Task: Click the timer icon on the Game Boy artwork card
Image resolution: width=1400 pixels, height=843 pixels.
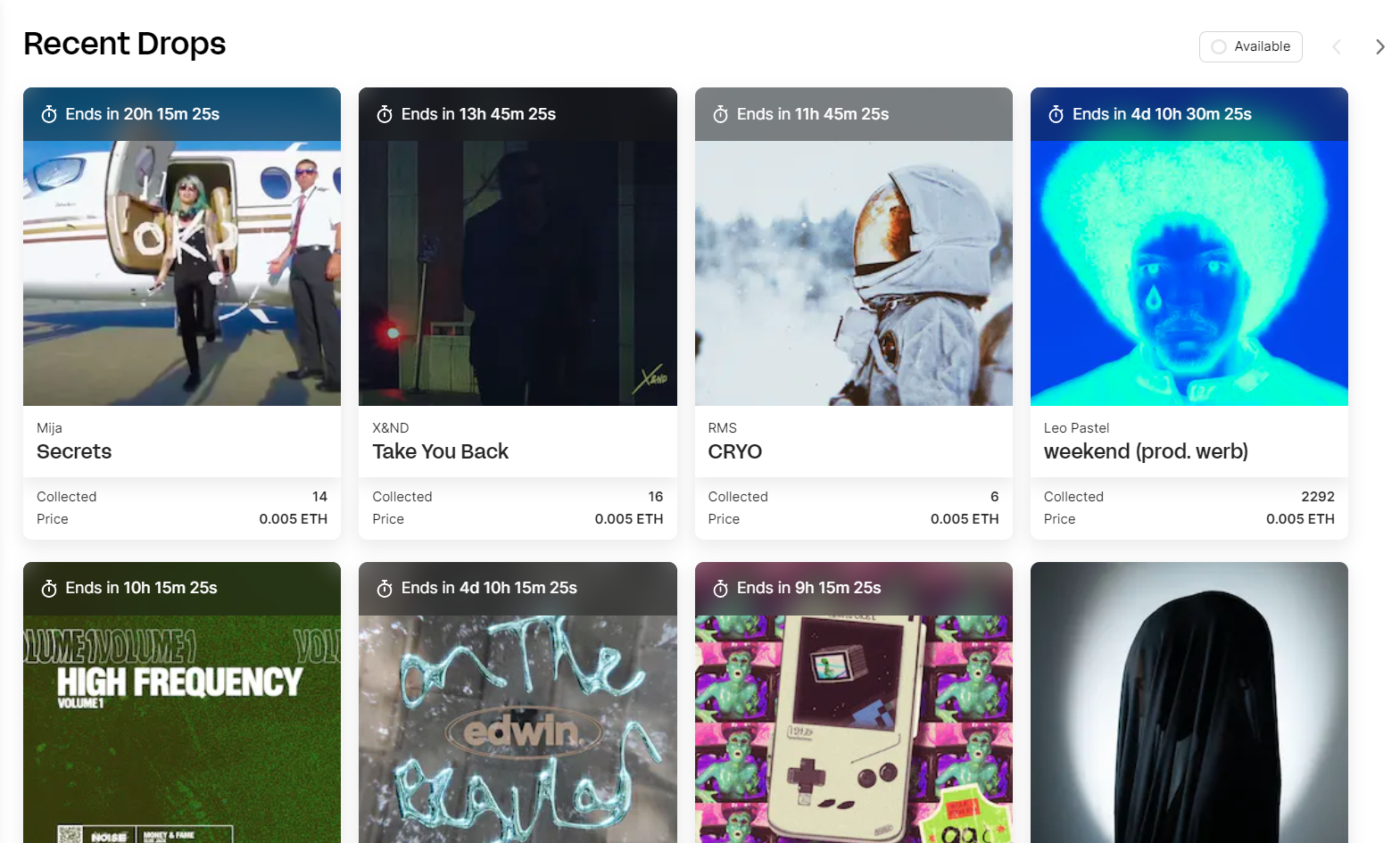Action: point(721,588)
